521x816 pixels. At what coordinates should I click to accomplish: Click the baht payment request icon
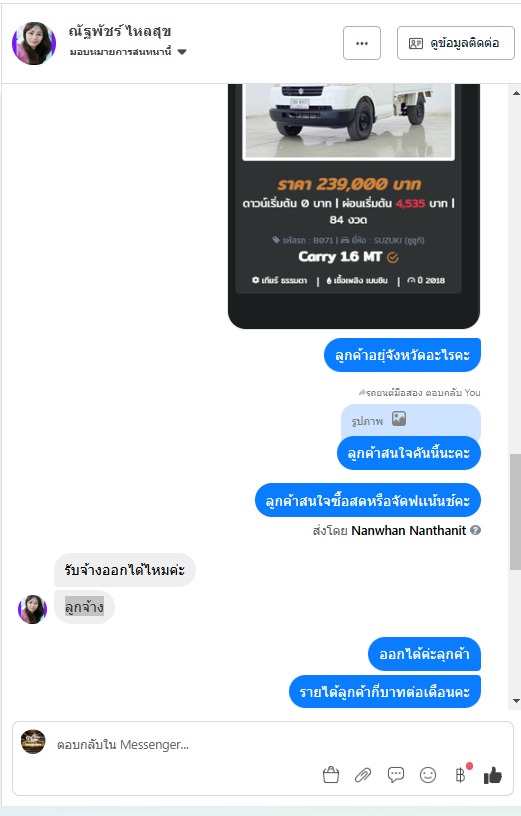461,775
